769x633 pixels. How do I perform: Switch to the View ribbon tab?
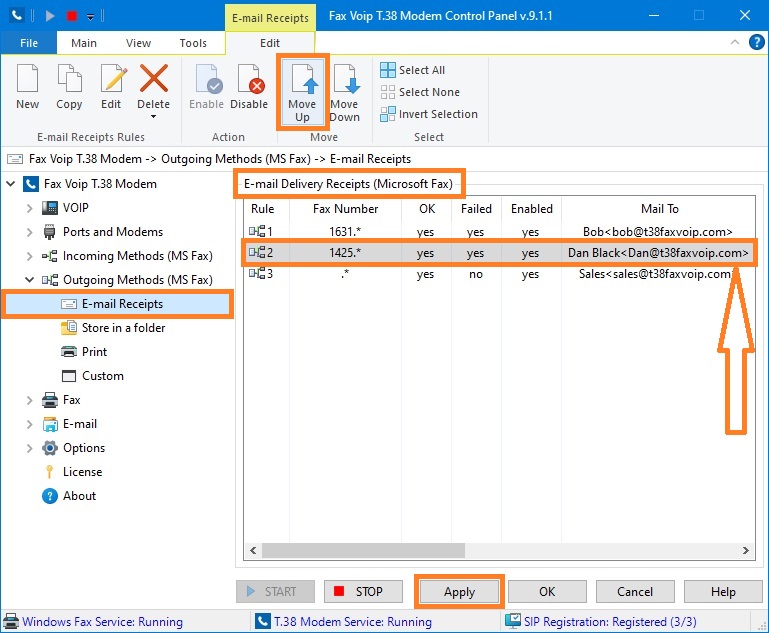138,43
